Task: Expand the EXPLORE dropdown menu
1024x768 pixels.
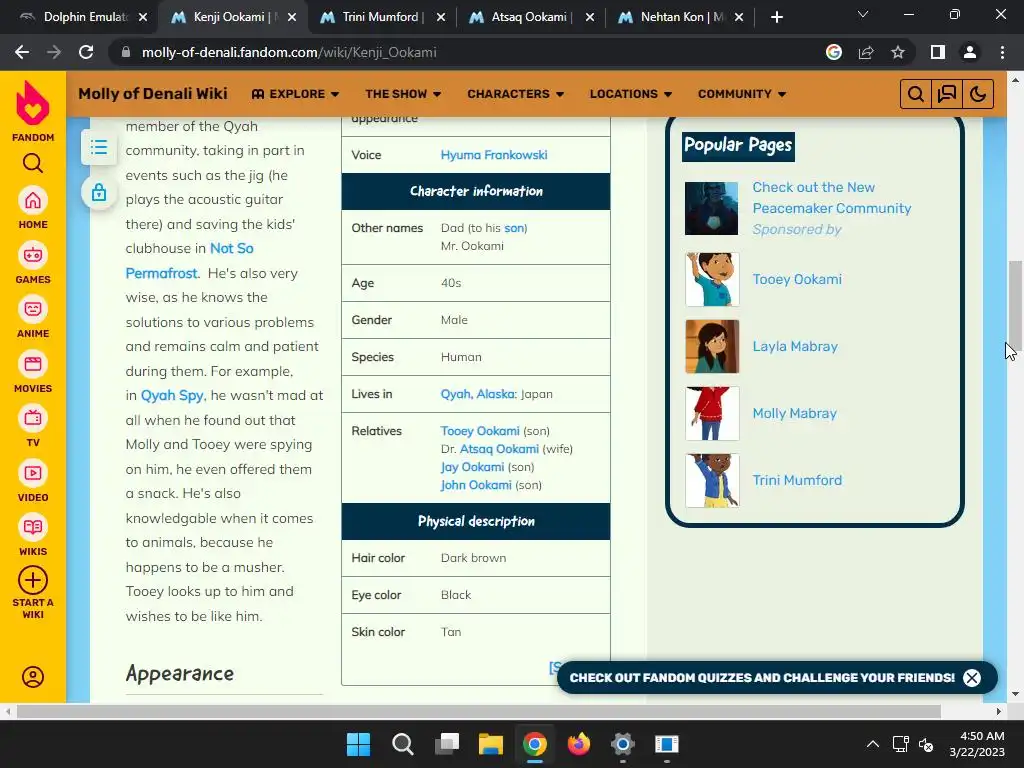Action: [295, 94]
